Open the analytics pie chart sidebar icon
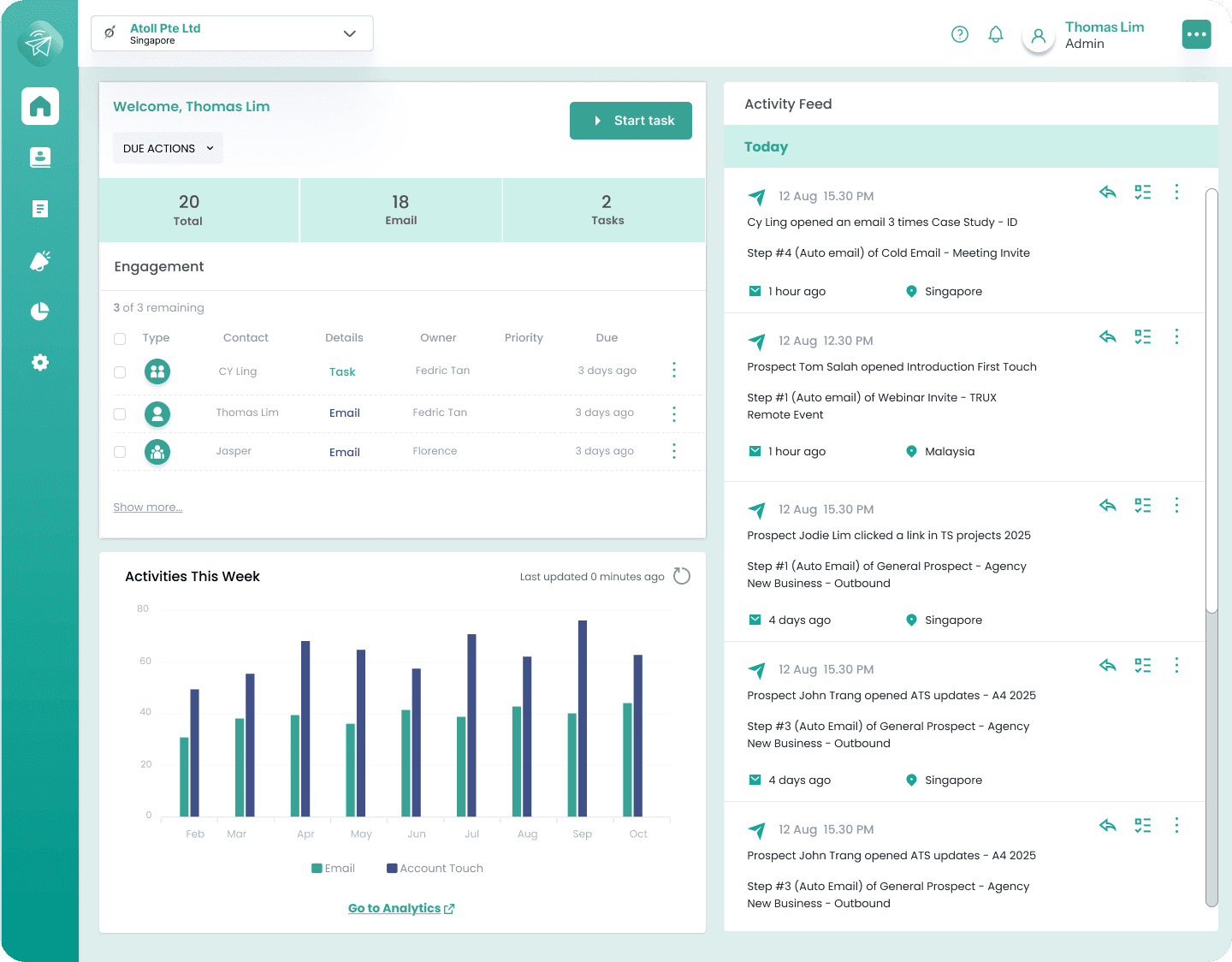 [x=40, y=312]
